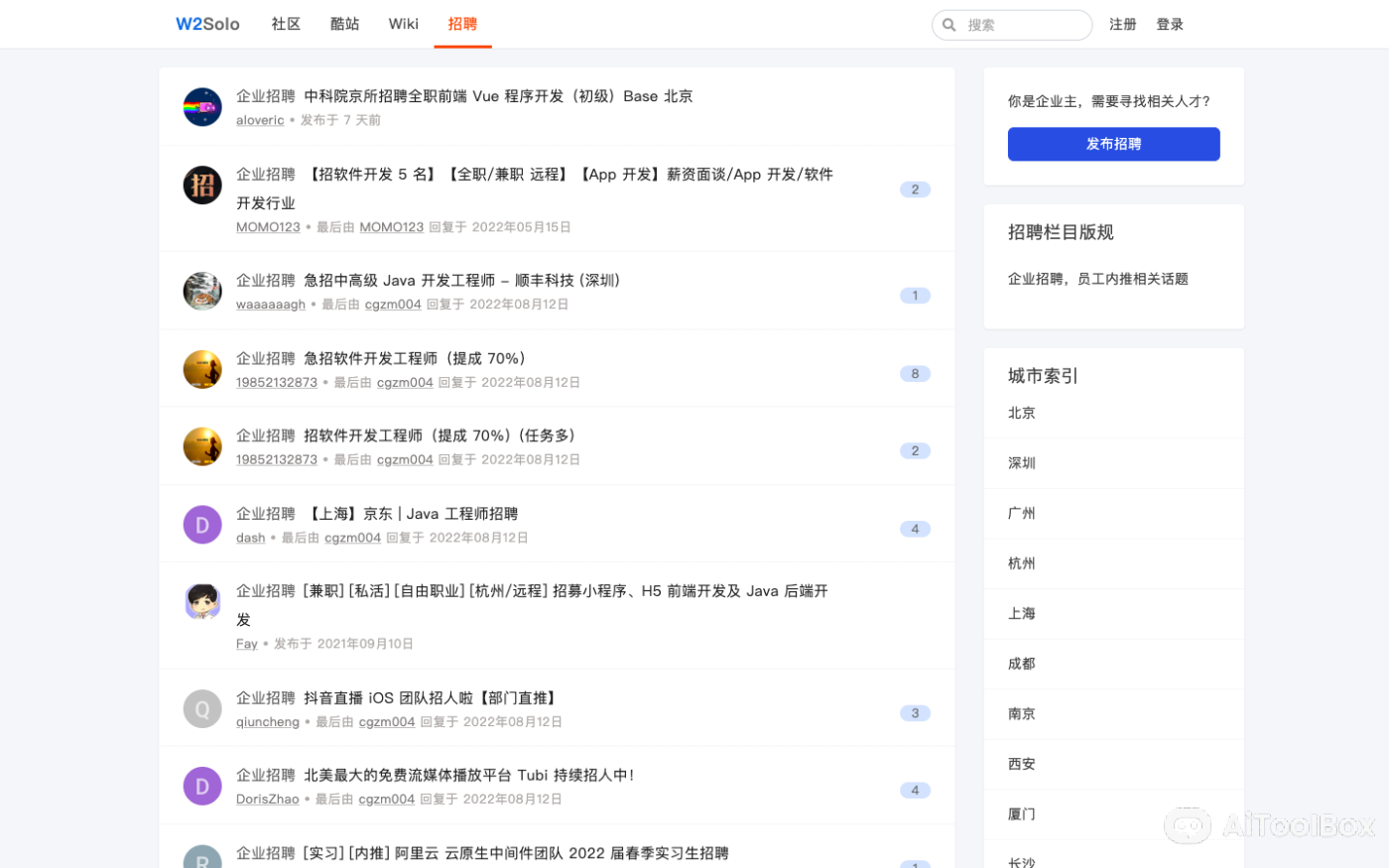Switch to the Wiki tab

403,24
